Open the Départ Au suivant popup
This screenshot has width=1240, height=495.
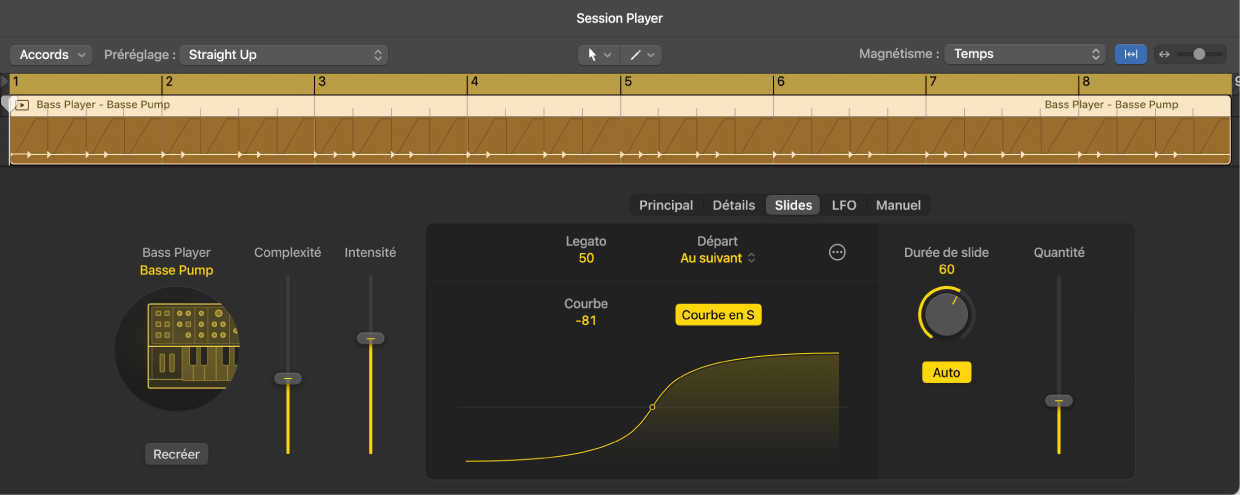717,258
